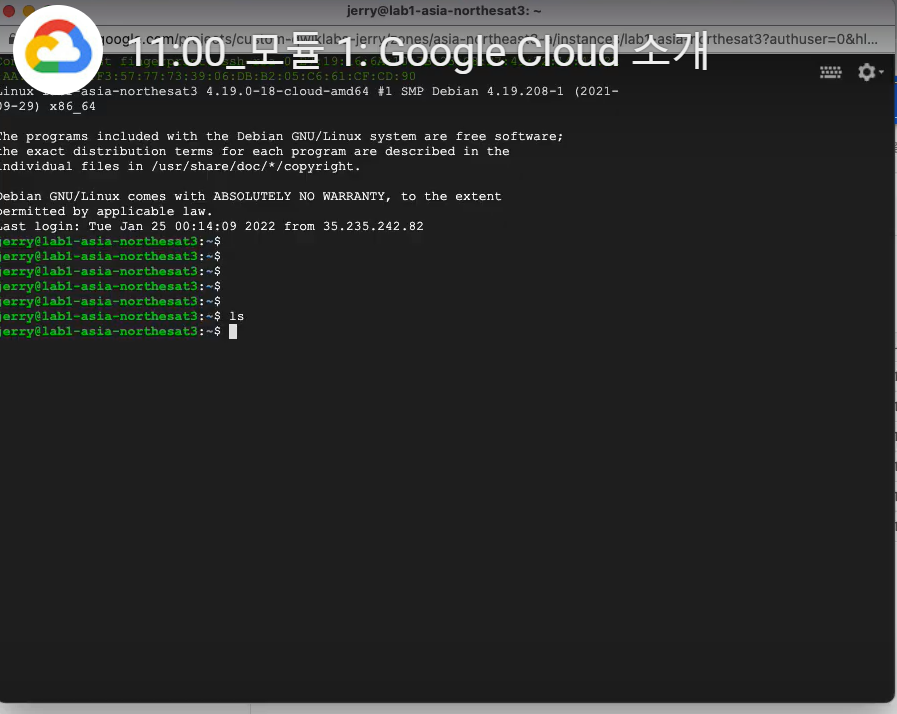Image resolution: width=897 pixels, height=714 pixels.
Task: Click the "permitted by applicable law." line
Action: tap(106, 211)
